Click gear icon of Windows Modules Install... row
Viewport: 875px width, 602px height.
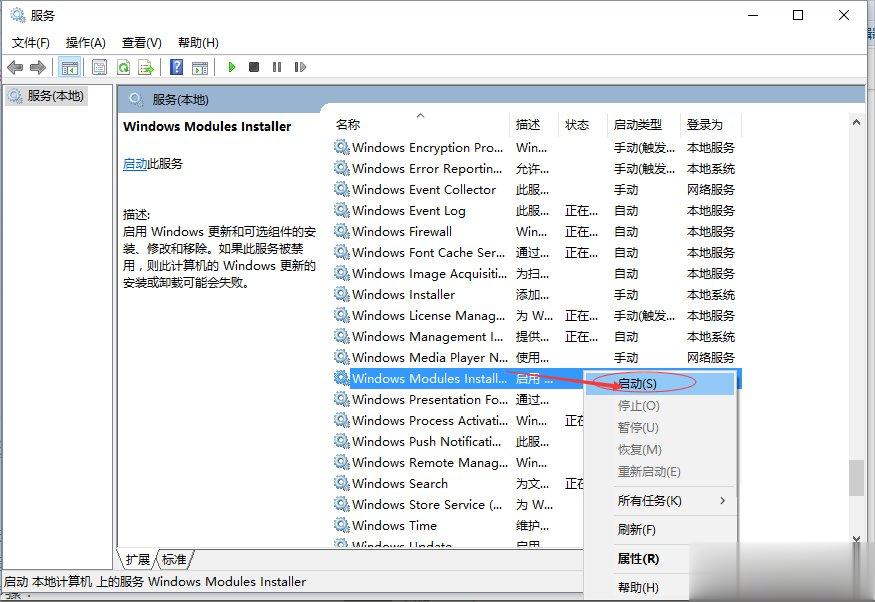342,378
